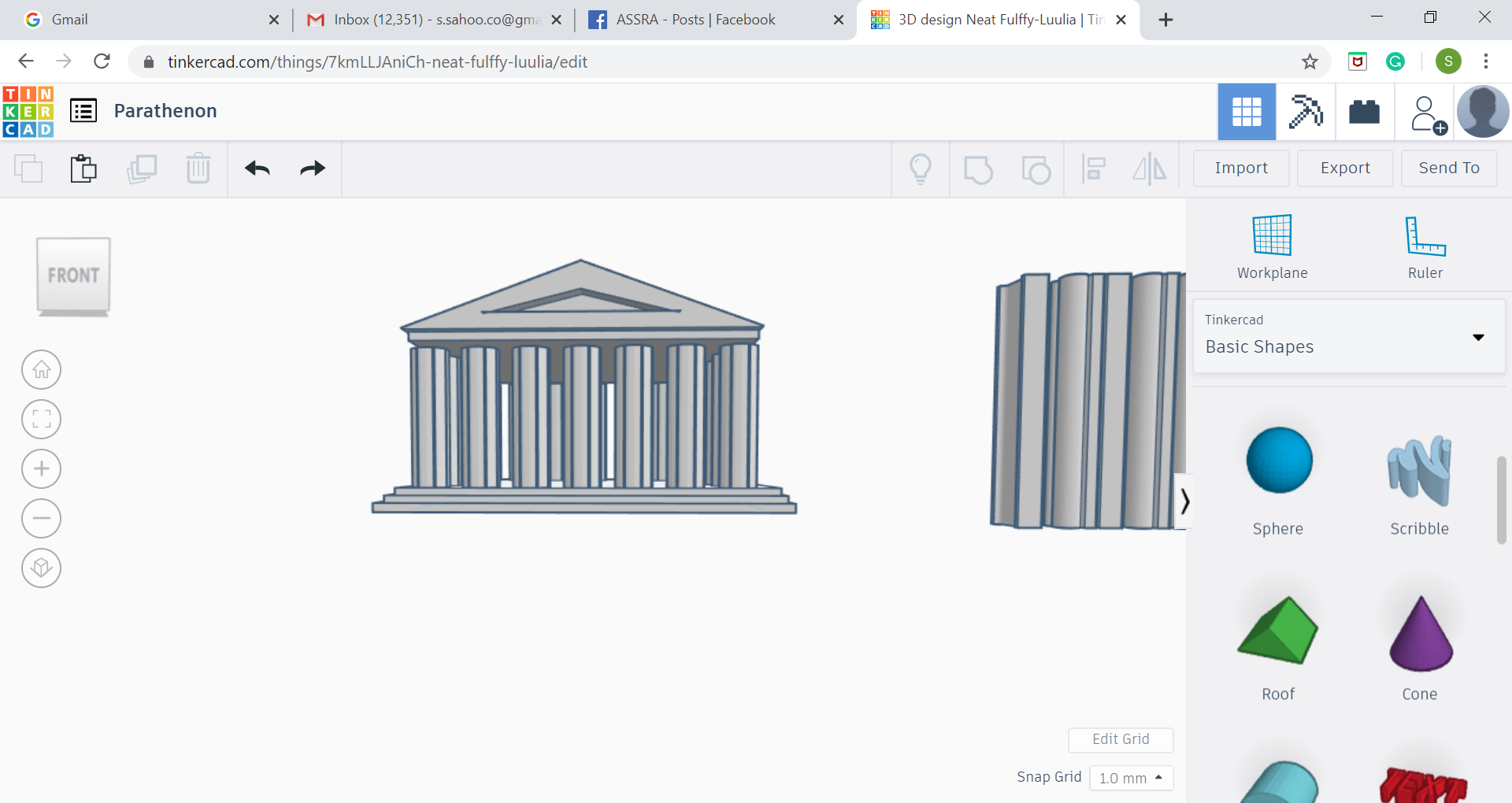Screen dimensions: 1512x803
Task: Reload the page
Action: 102,61
